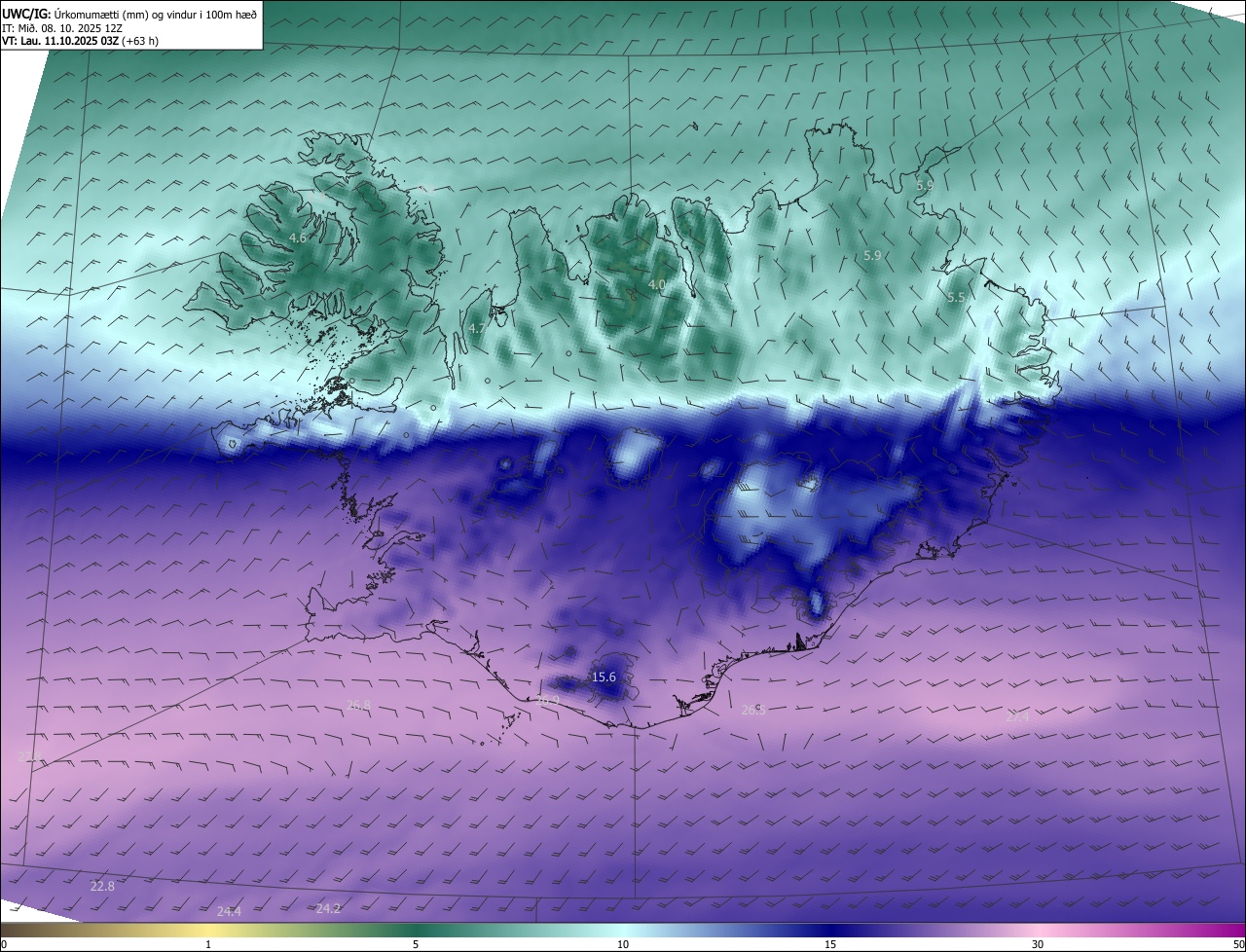The height and width of the screenshot is (952, 1246).
Task: Click the 5 tick label on the colour scale
Action: coord(416,944)
